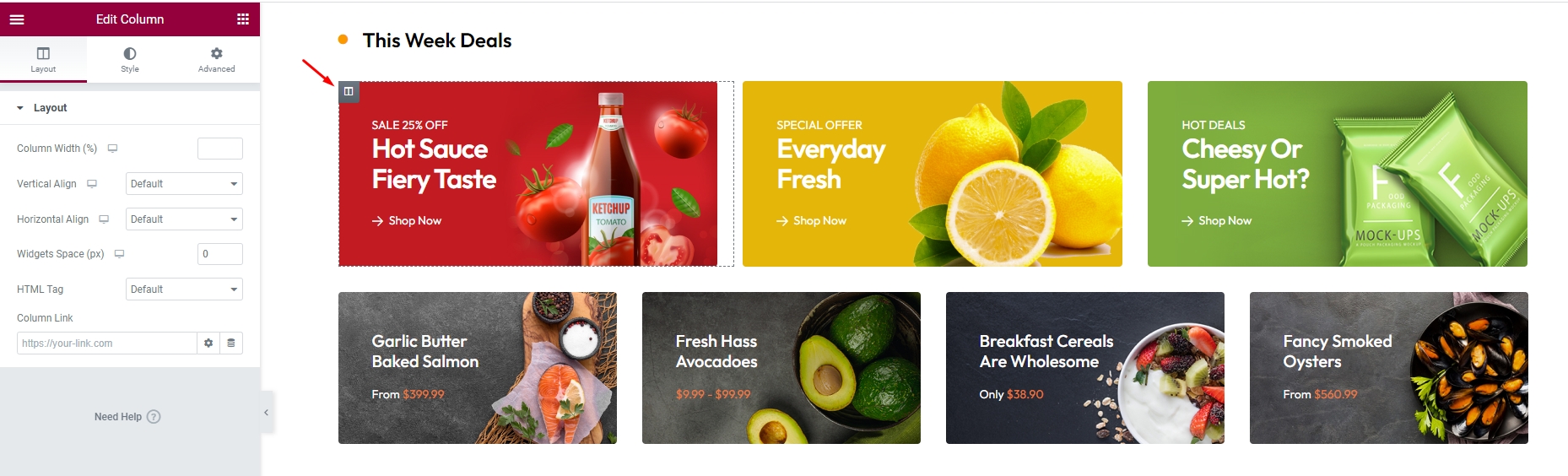The image size is (1568, 476).
Task: Collapse the Elementor side panel
Action: 266,413
